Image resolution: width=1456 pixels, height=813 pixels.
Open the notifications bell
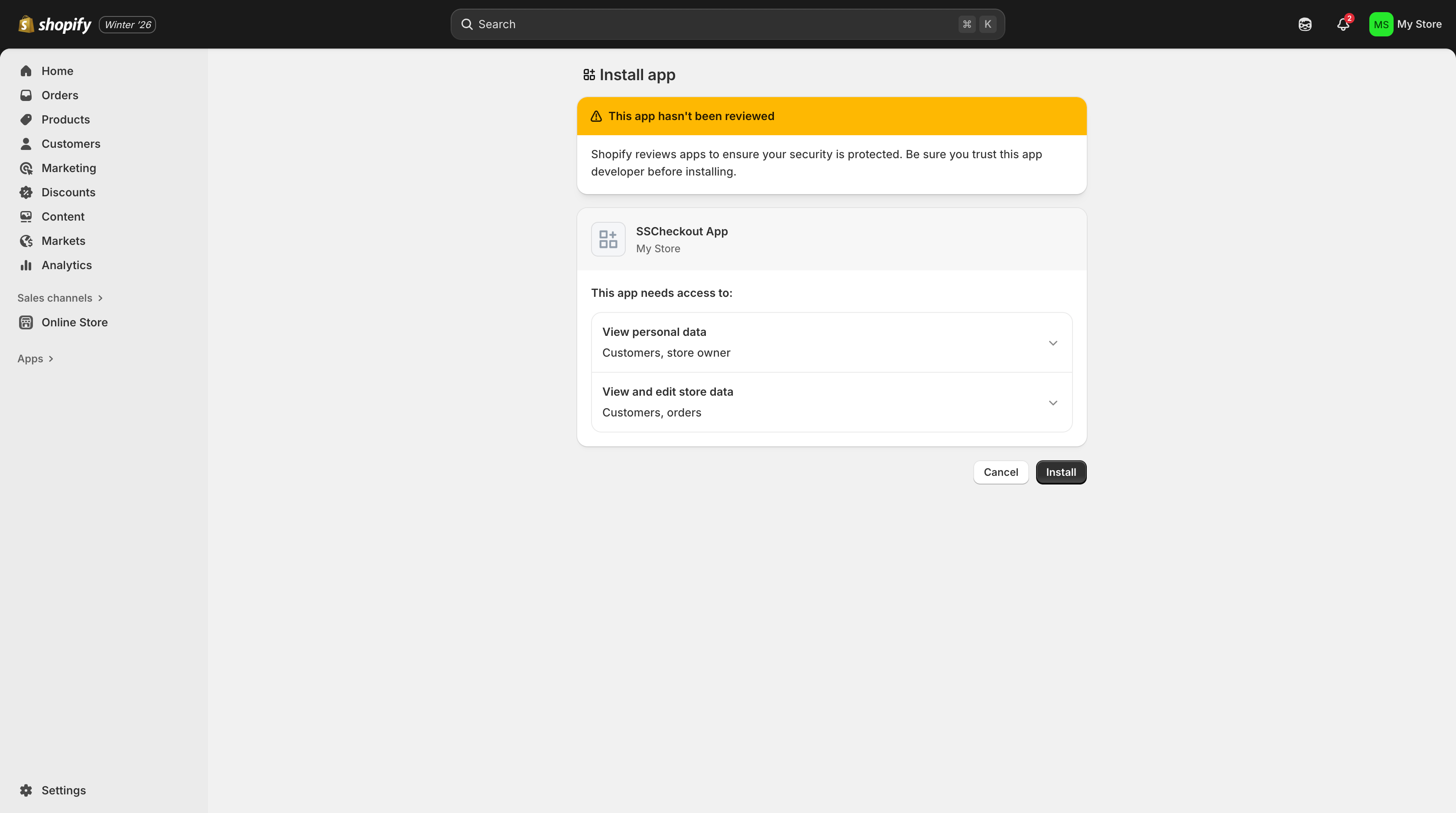click(1343, 24)
